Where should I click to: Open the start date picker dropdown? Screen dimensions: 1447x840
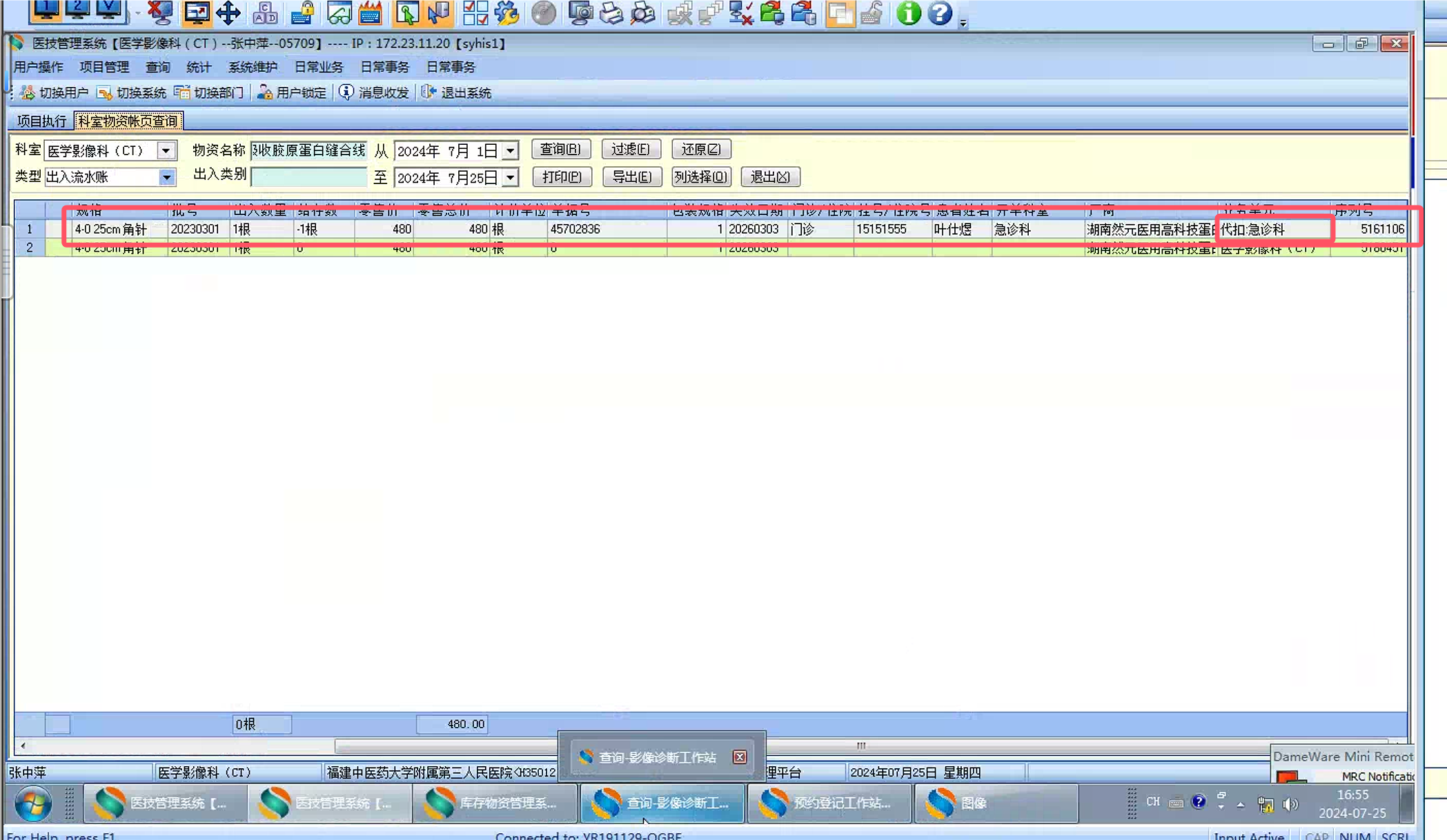510,150
